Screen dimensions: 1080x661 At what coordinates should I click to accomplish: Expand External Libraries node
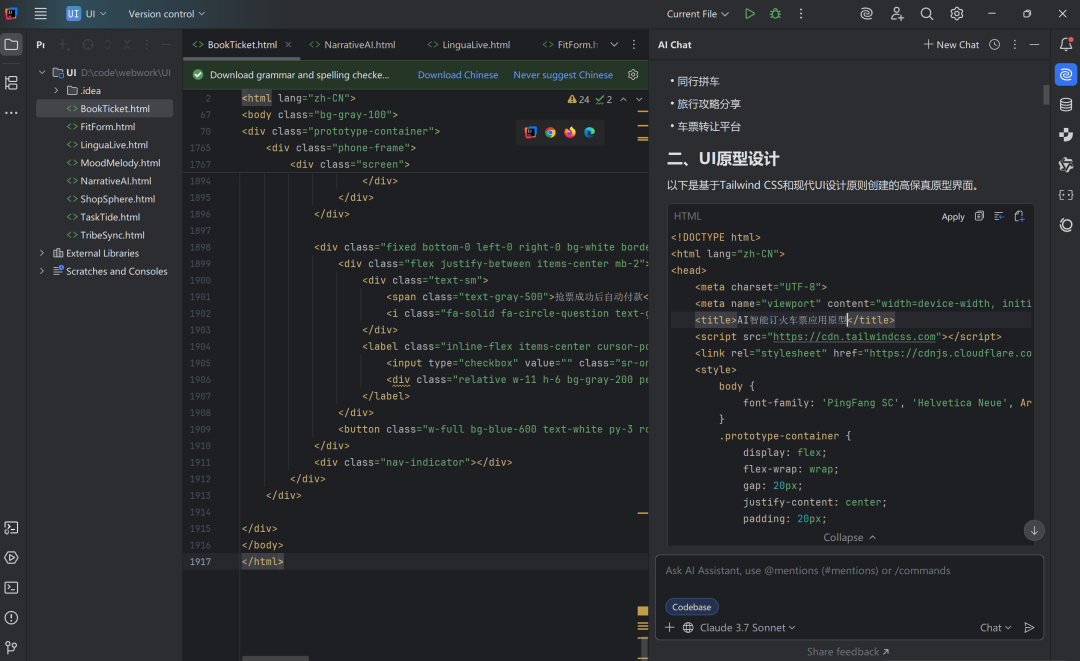pos(42,253)
